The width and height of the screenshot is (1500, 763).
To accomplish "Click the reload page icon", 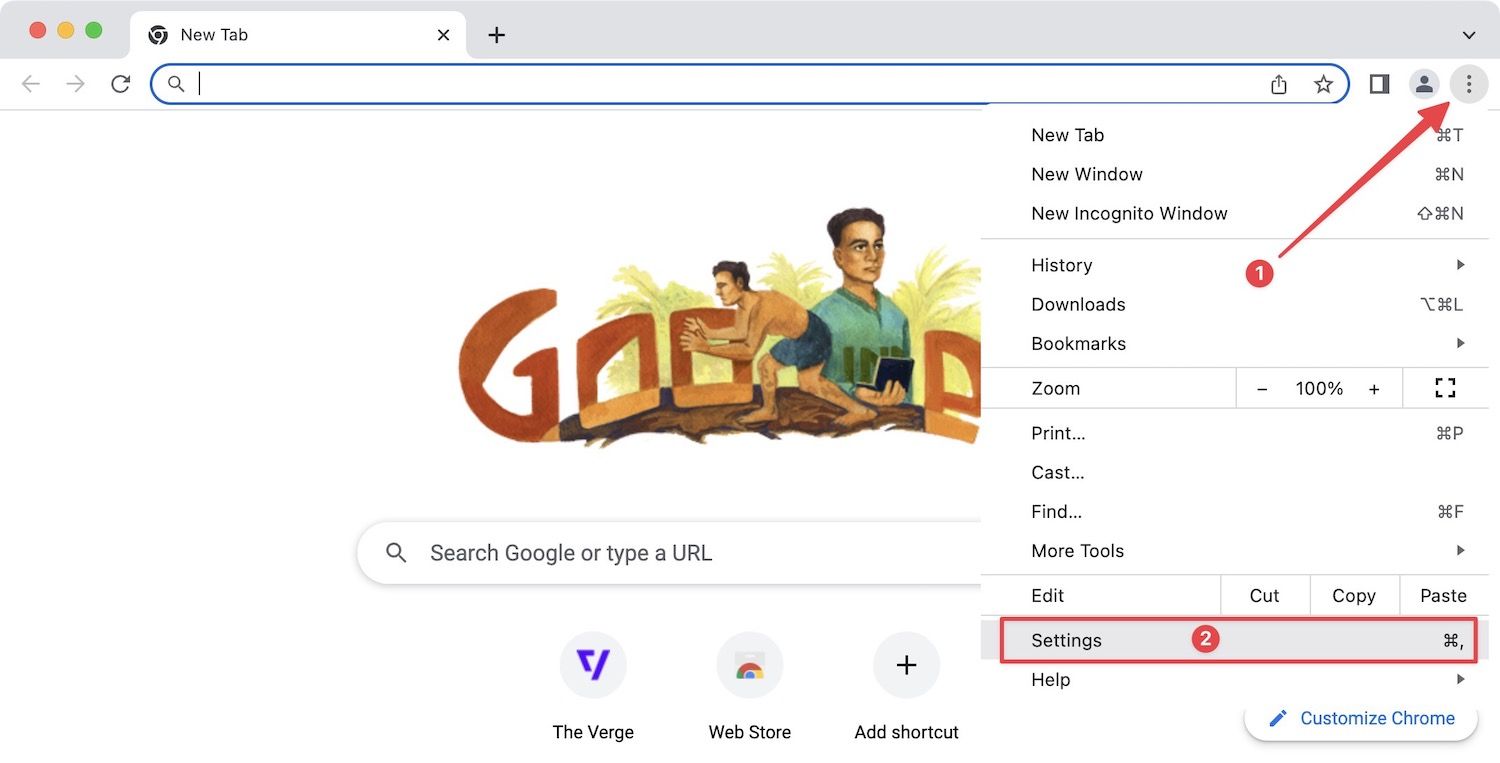I will (121, 84).
